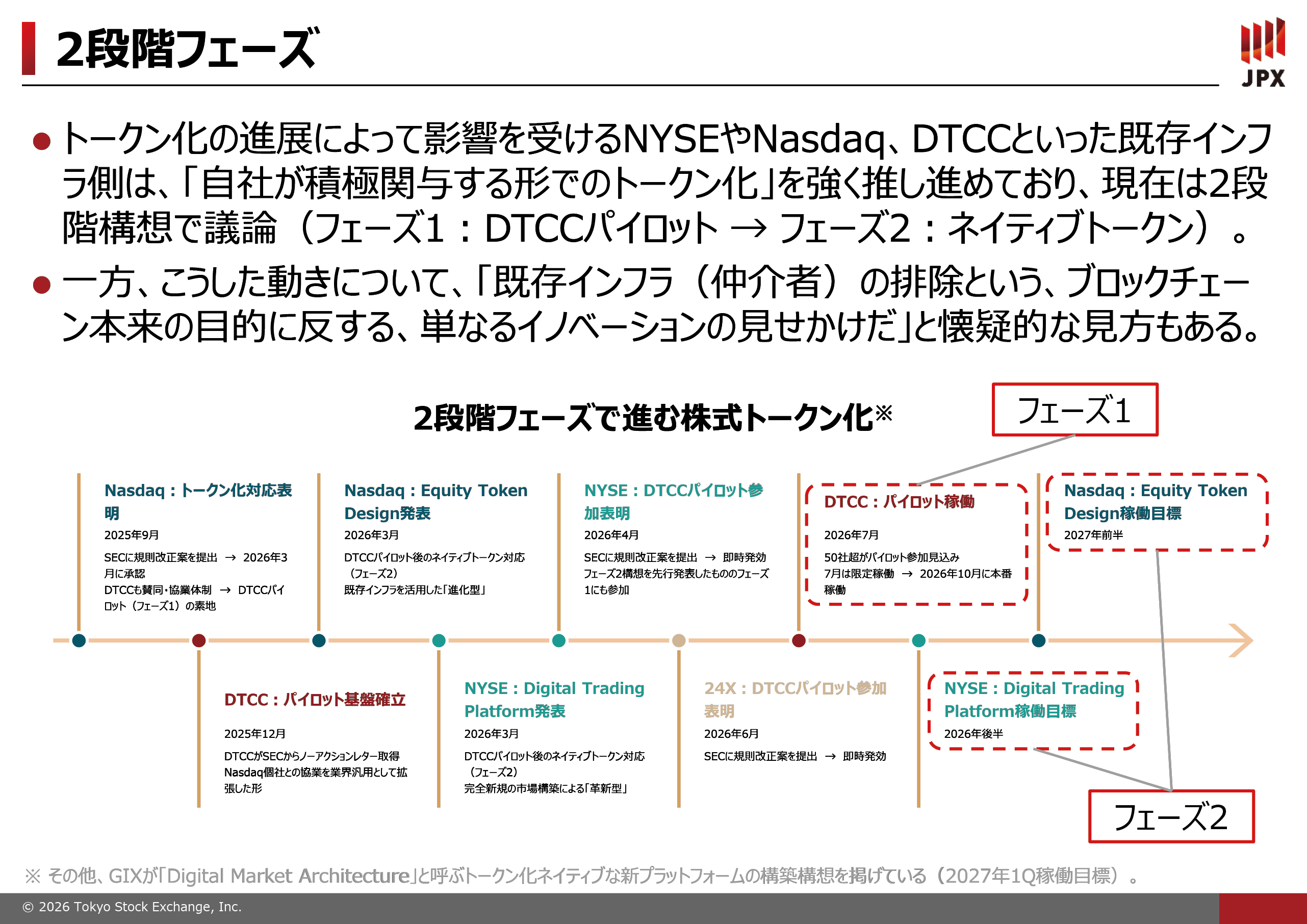
Task: Select heading 2段階フェーズで進む株式トークン化
Action: 653,417
